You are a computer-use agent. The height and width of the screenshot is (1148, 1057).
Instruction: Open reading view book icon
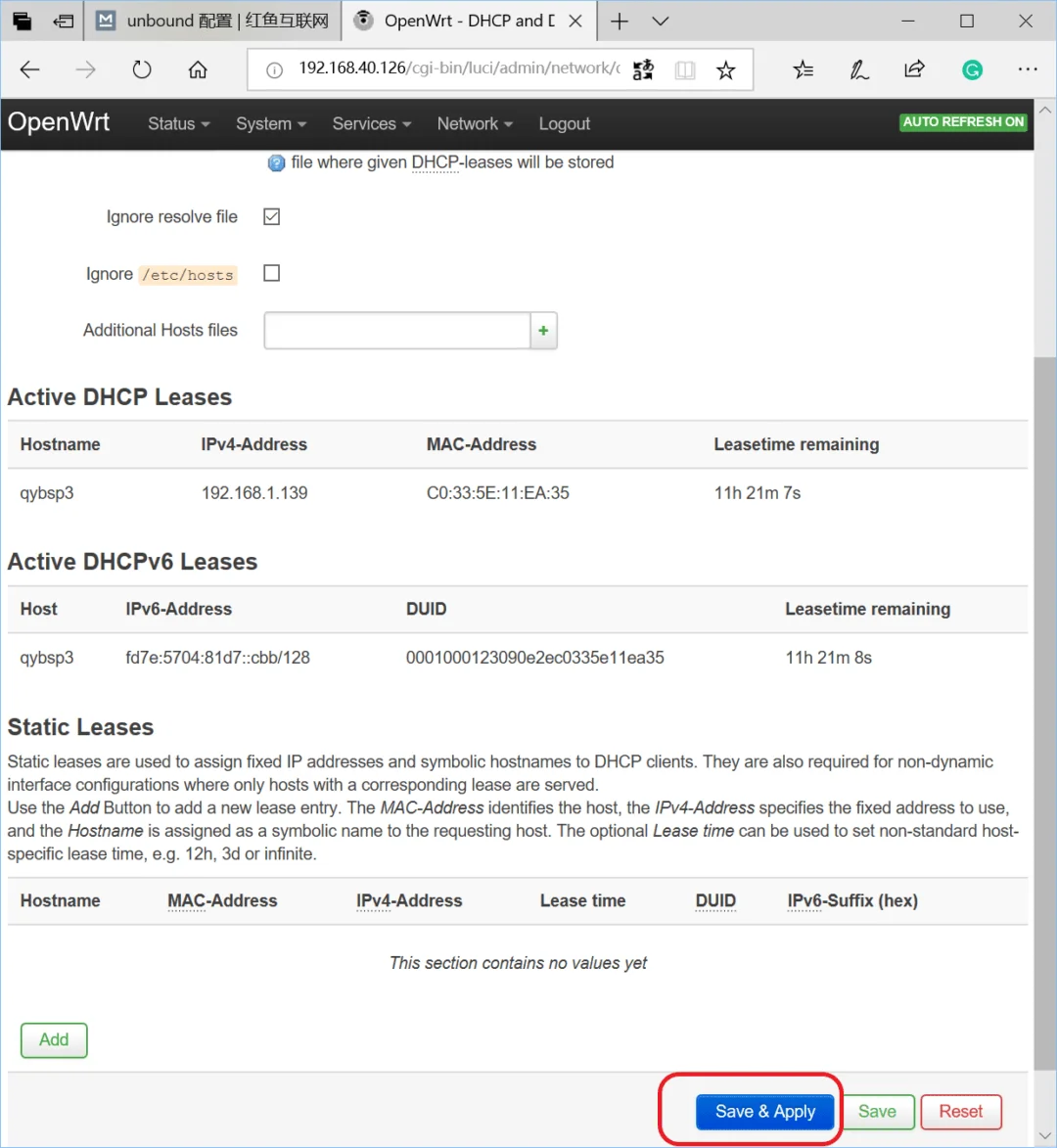pyautogui.click(x=685, y=69)
